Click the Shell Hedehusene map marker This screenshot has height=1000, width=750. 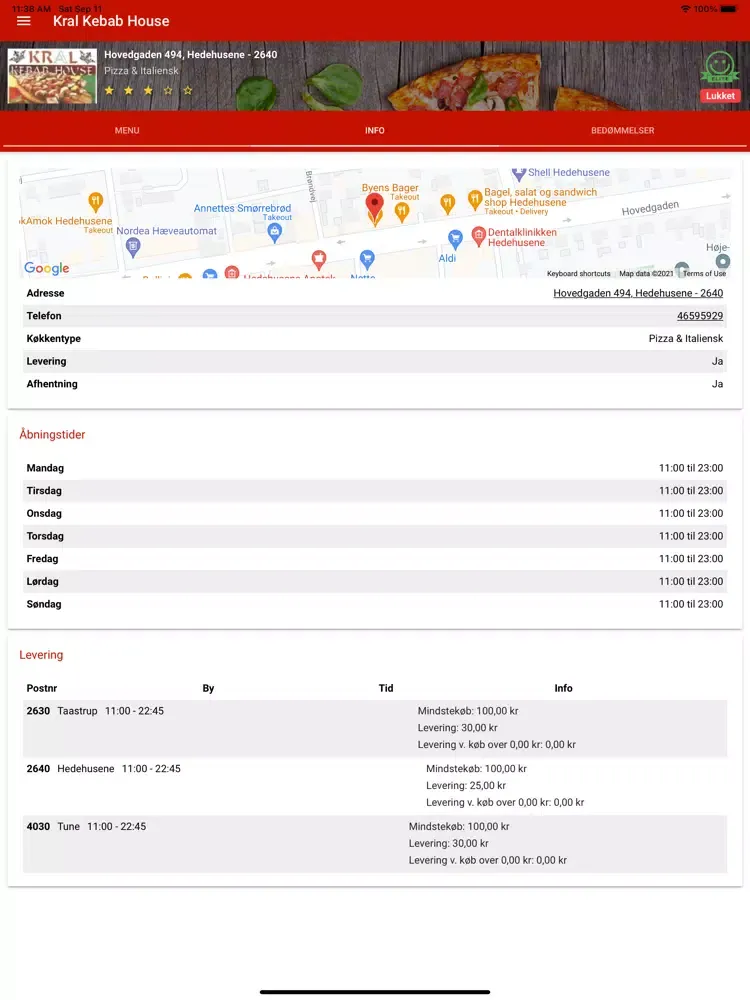[x=518, y=173]
